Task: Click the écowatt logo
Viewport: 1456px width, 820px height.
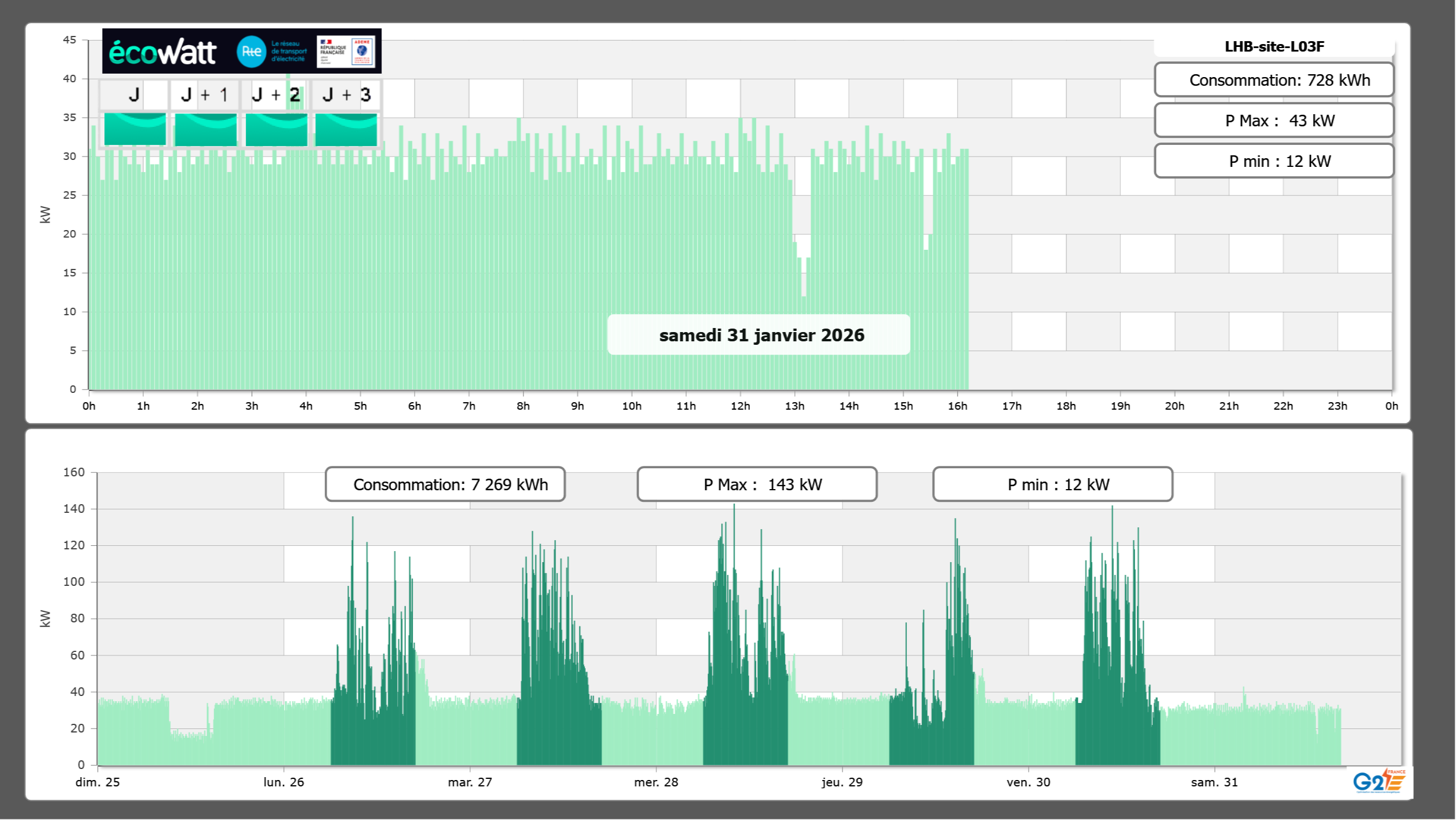Action: pos(162,52)
